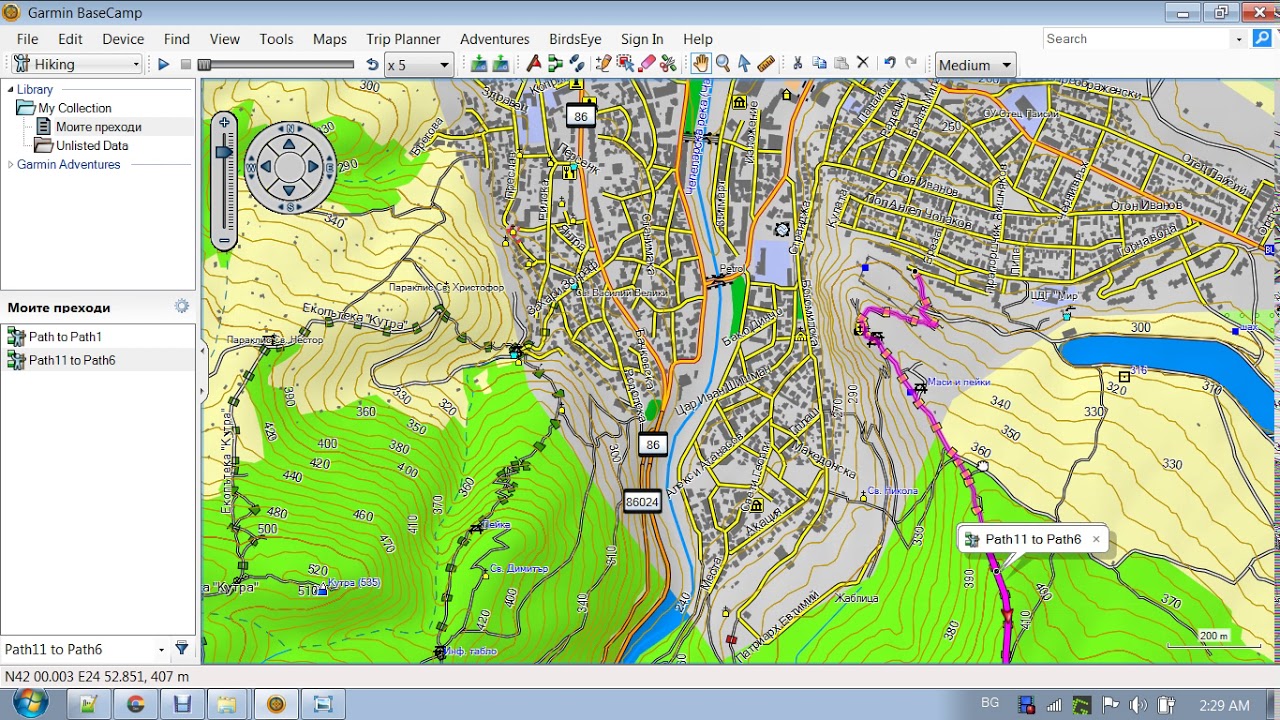Select Path11 to Path6 route in list
Viewport: 1280px width, 720px height.
pyautogui.click(x=72, y=360)
